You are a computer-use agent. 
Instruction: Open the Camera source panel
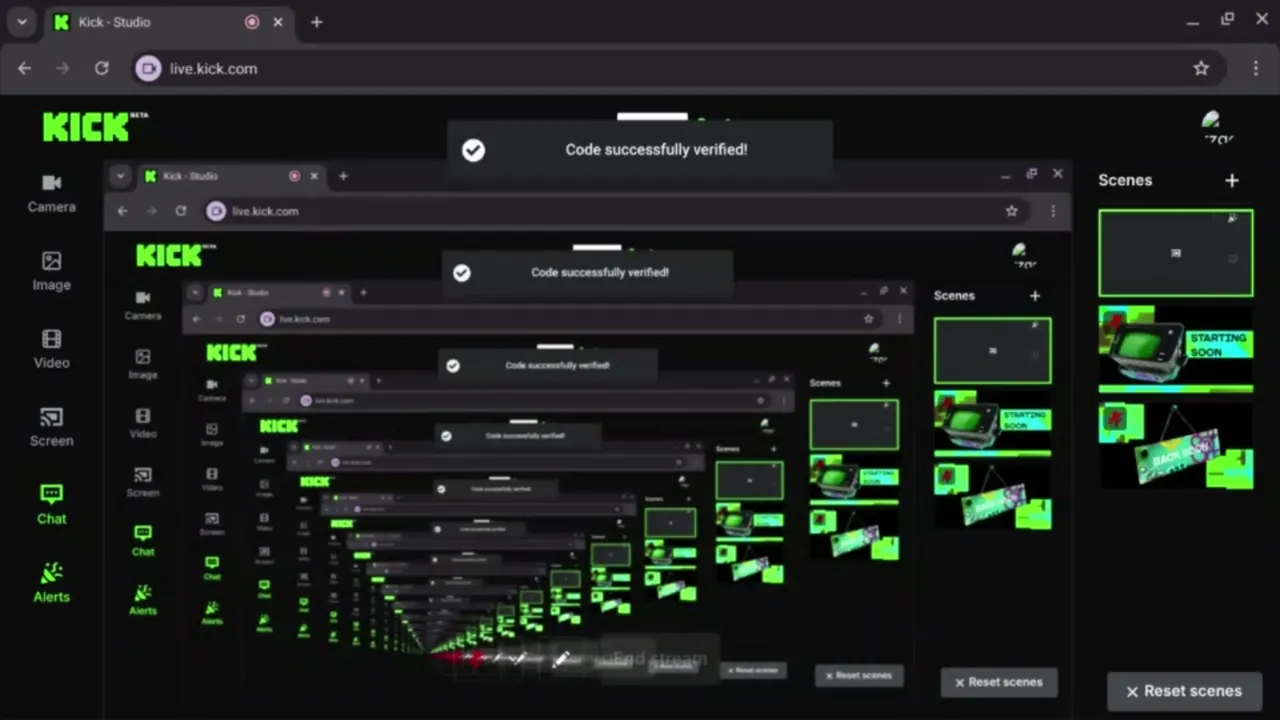tap(51, 193)
